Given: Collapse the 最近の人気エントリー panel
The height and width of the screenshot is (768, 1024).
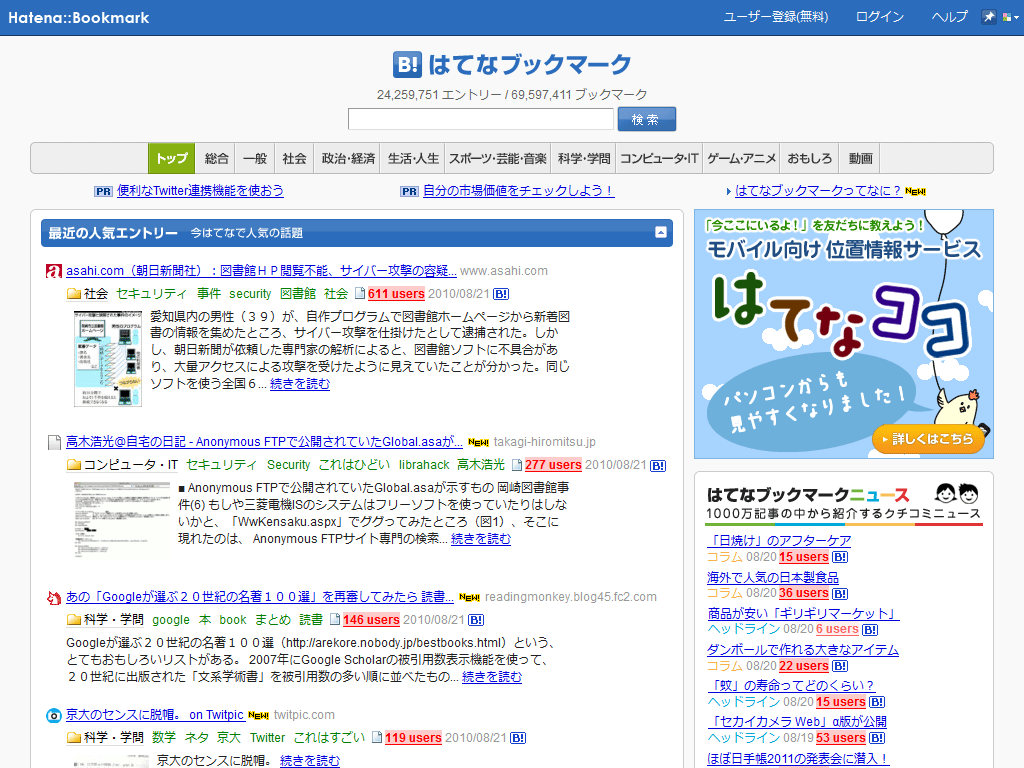Looking at the screenshot, I should (x=660, y=233).
